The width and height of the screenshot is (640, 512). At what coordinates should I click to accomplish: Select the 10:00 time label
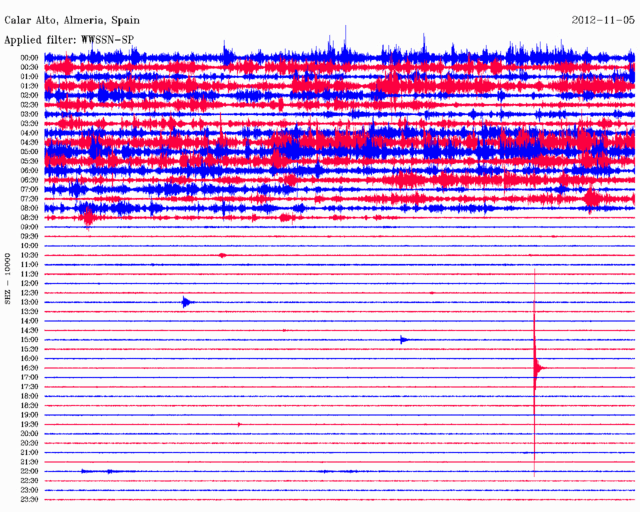point(29,246)
